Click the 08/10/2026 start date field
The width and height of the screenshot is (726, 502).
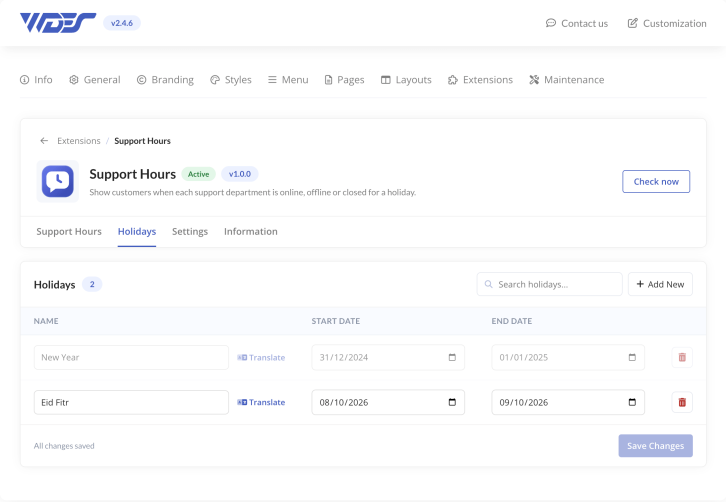click(x=388, y=402)
